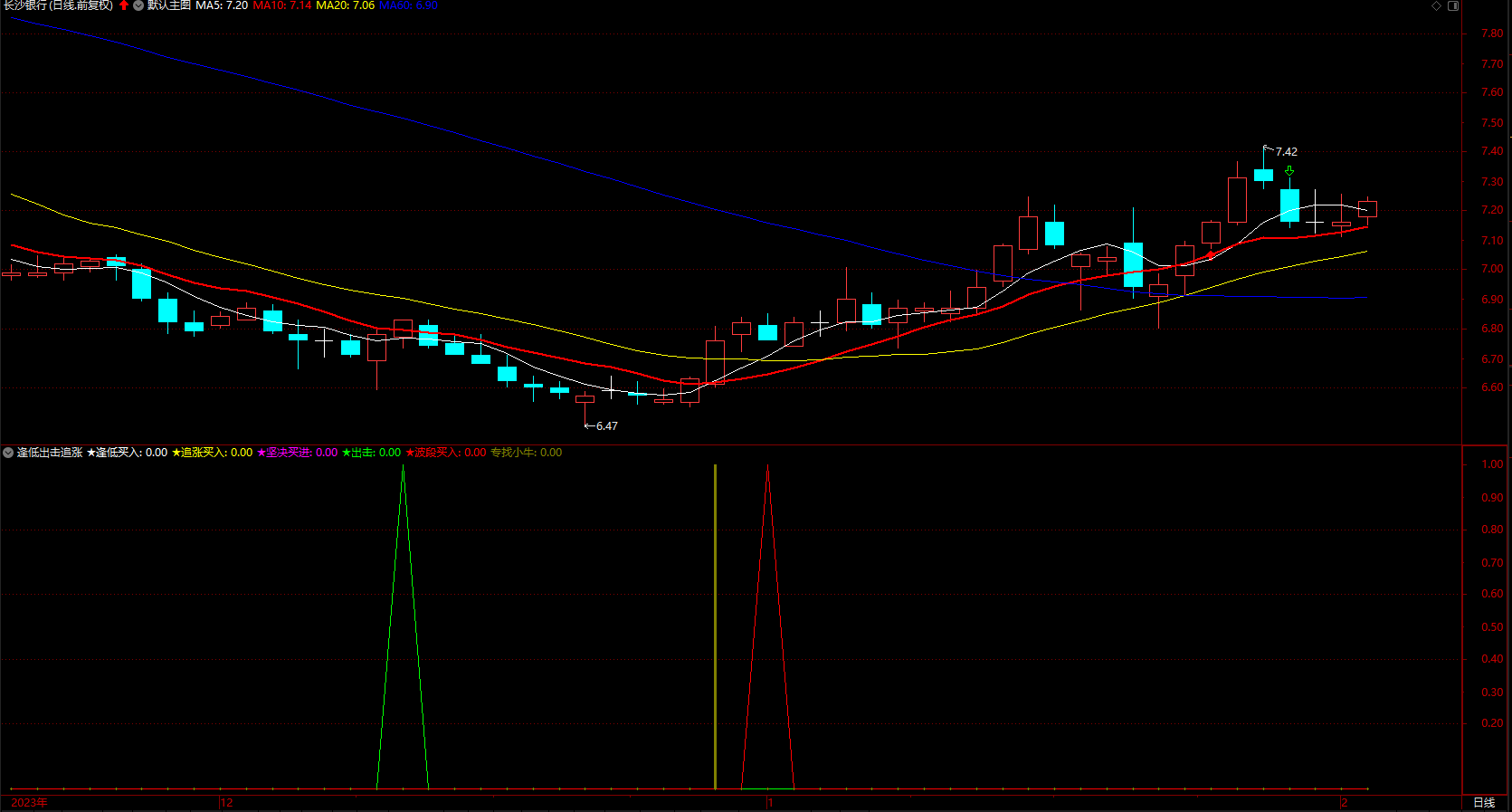The height and width of the screenshot is (812, 1512).
Task: Click the ★逢低买入: 0.00 value
Action: [127, 453]
